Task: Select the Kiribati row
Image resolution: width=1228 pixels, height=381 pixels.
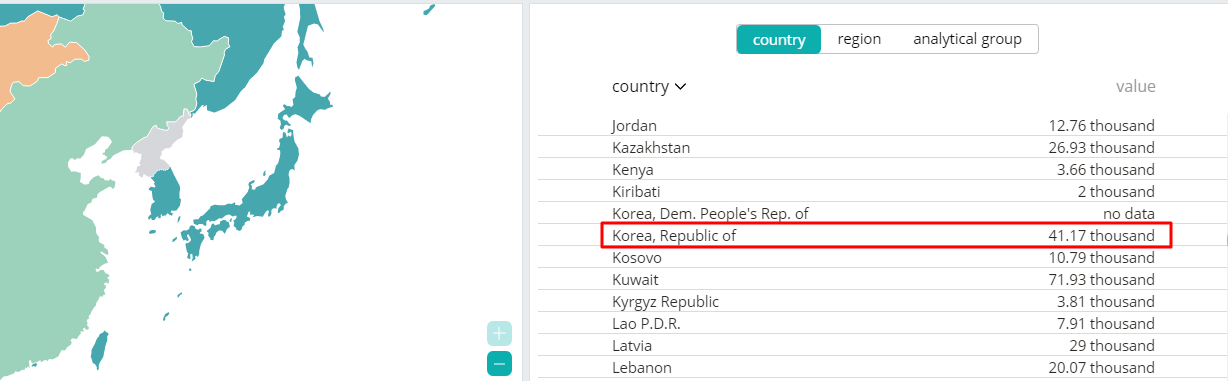Action: pyautogui.click(x=883, y=191)
